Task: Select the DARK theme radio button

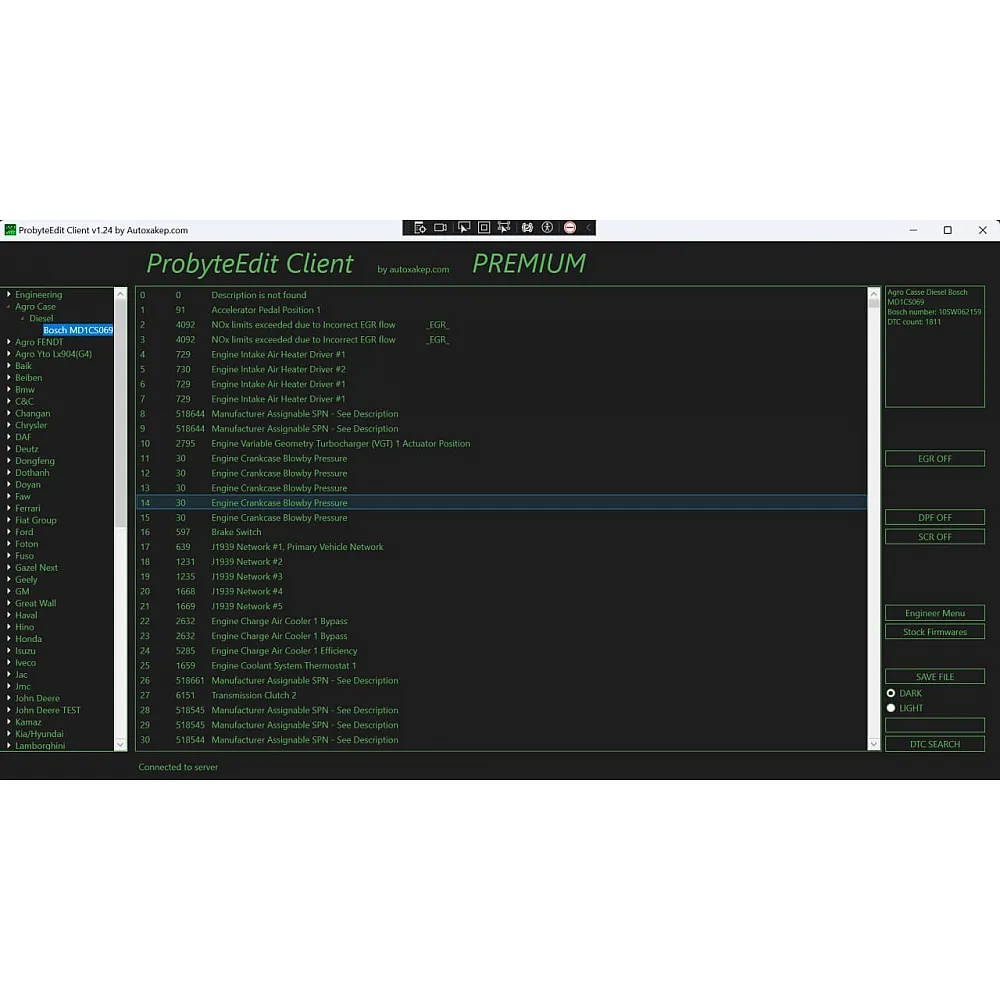Action: click(891, 693)
